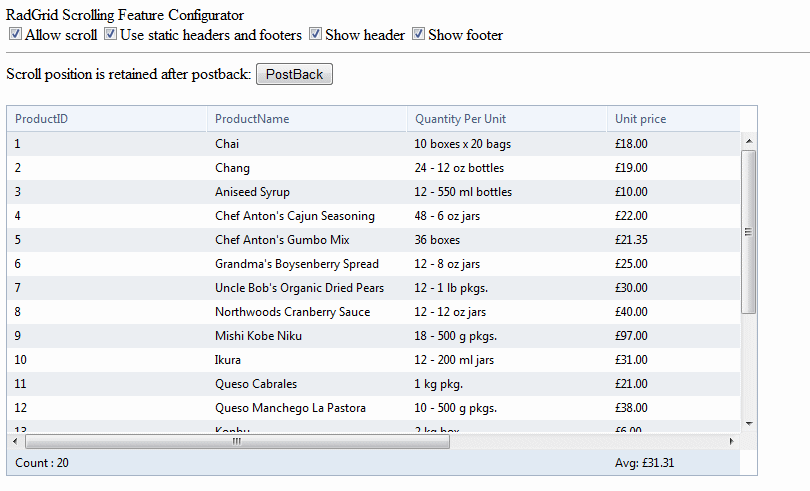Select the Queso Cabrales row
Image resolution: width=810 pixels, height=491 pixels.
point(255,384)
